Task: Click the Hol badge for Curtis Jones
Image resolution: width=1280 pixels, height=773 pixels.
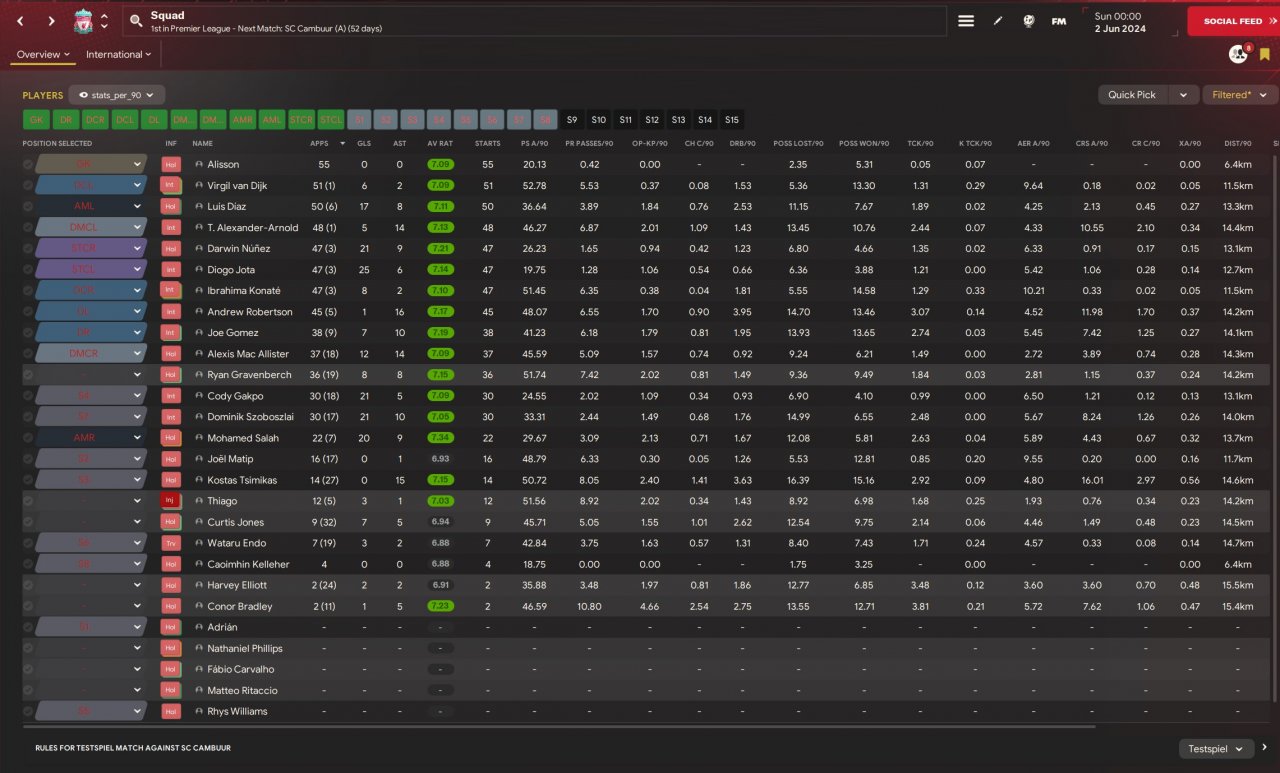Action: (x=171, y=522)
